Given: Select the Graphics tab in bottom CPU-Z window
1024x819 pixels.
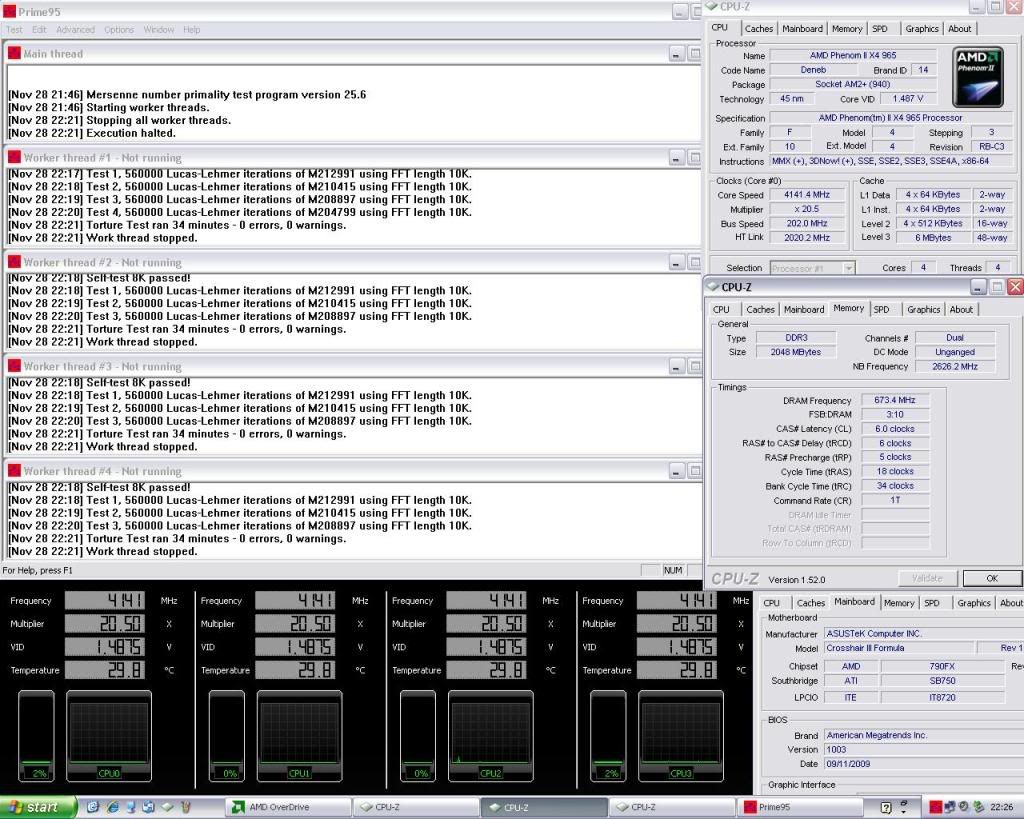Looking at the screenshot, I should point(973,603).
